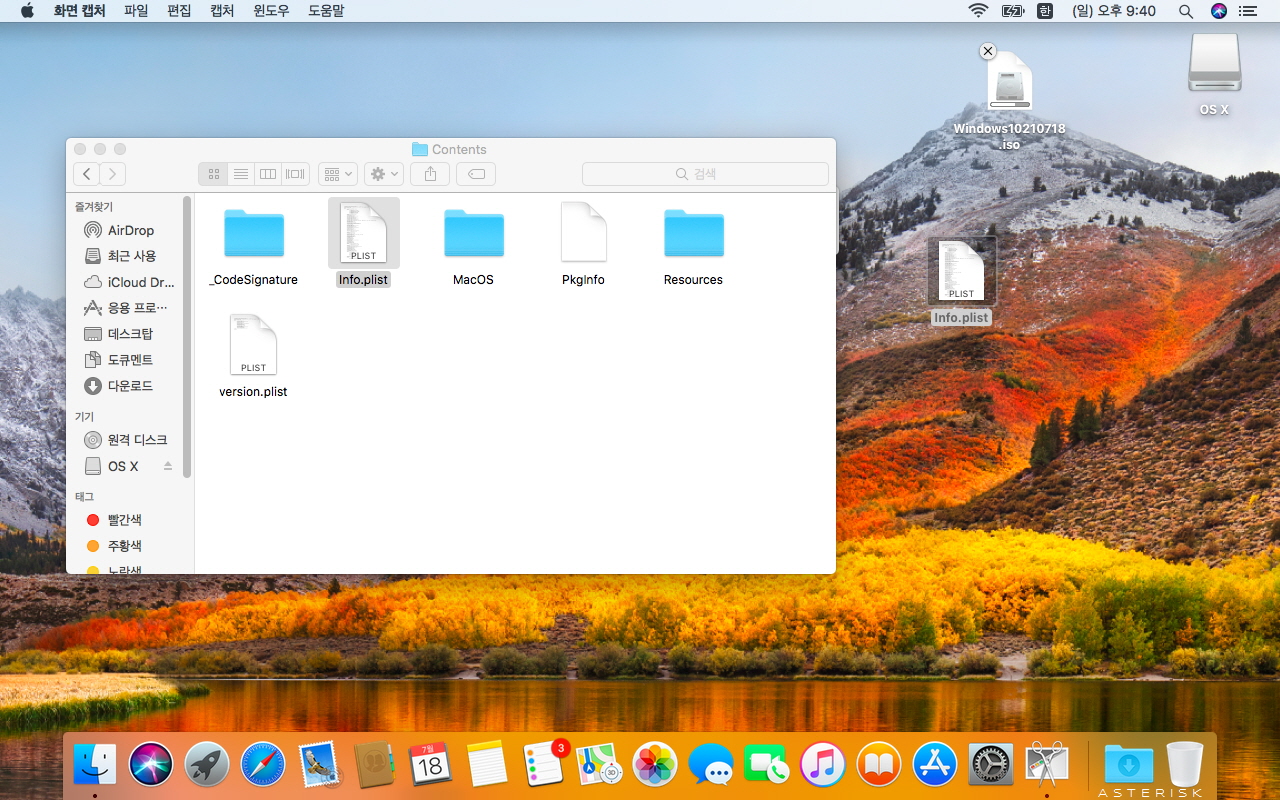The width and height of the screenshot is (1280, 800).
Task: Go forward in Finder history
Action: pos(113,174)
